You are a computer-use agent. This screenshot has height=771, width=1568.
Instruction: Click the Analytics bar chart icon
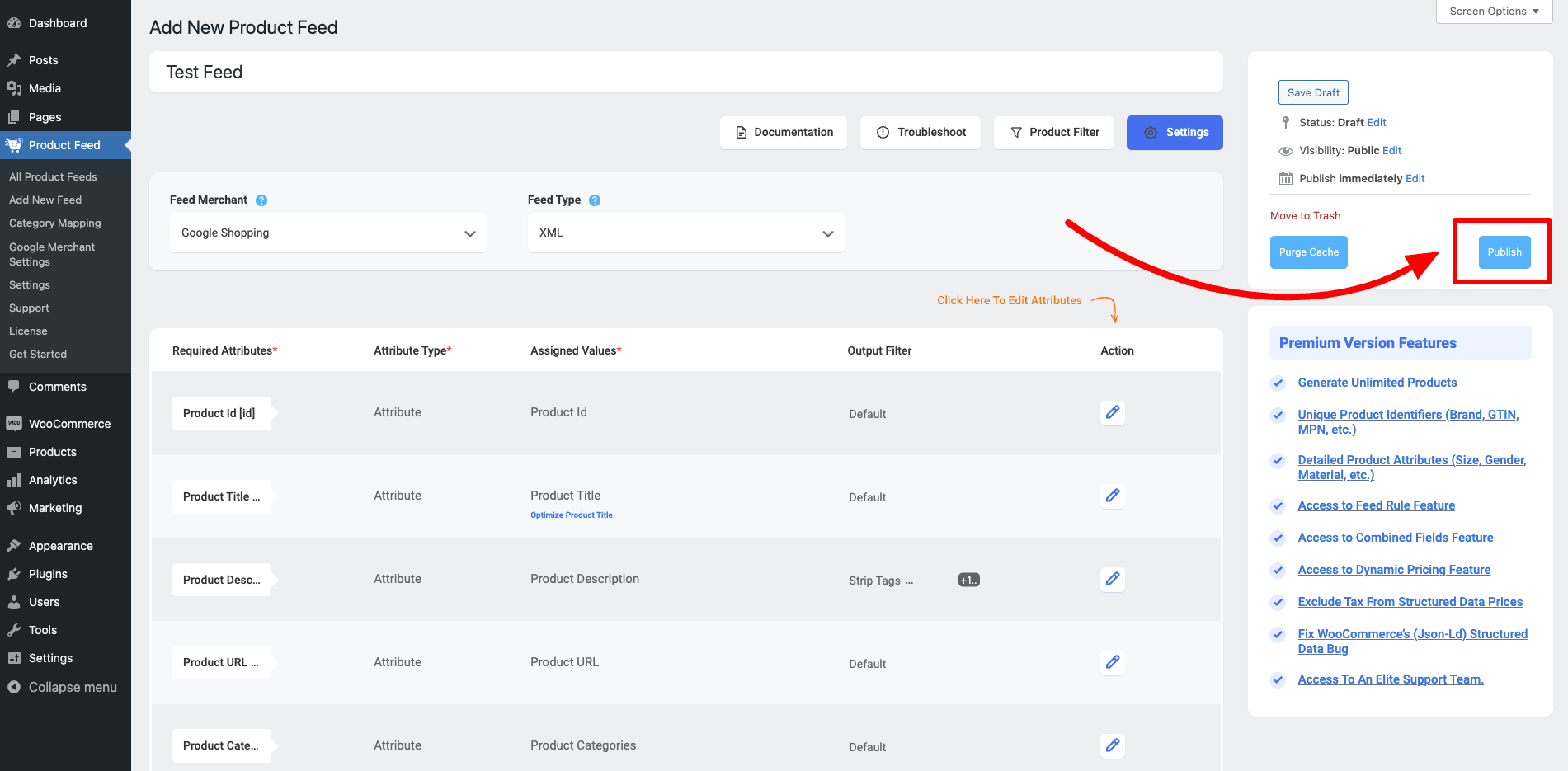(14, 480)
